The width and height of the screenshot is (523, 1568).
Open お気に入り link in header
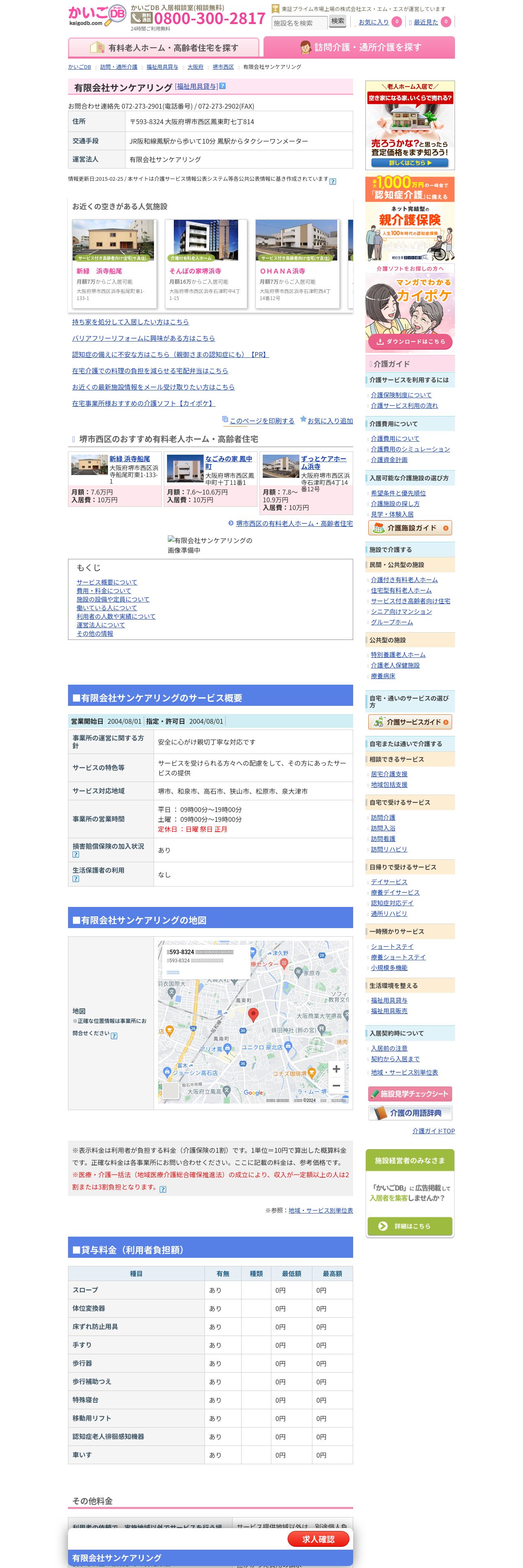point(373,22)
